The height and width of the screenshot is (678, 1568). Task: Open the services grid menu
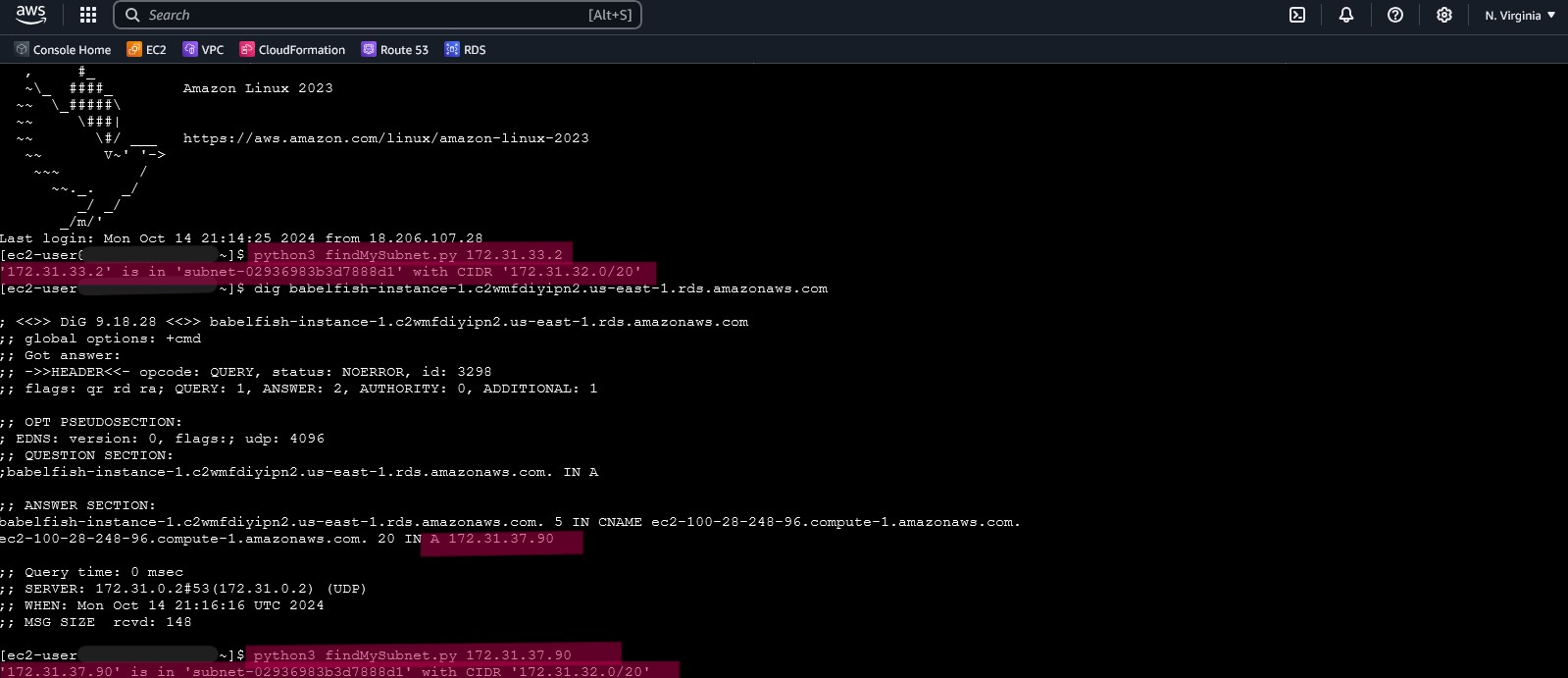(88, 15)
